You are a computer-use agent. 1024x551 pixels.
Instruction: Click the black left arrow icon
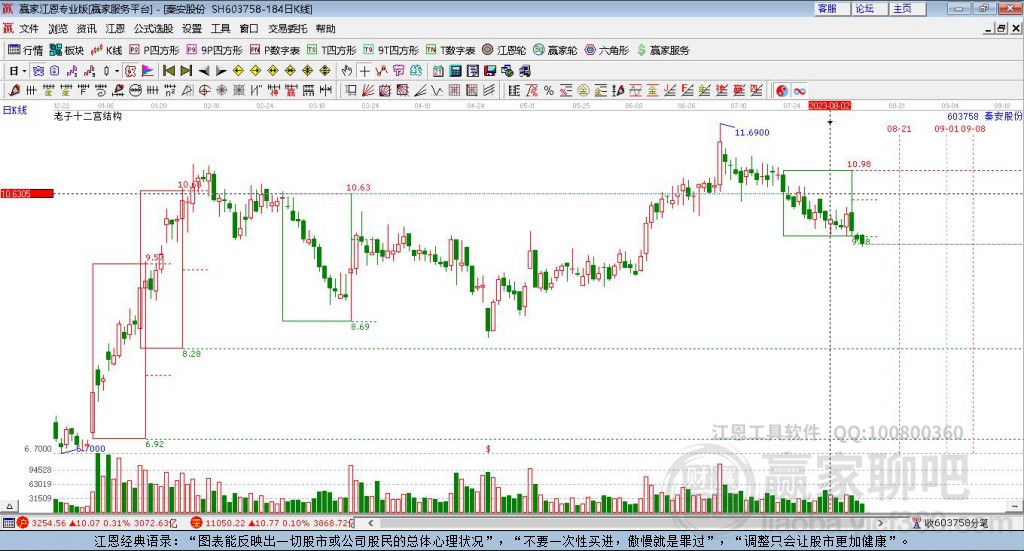tap(204, 71)
